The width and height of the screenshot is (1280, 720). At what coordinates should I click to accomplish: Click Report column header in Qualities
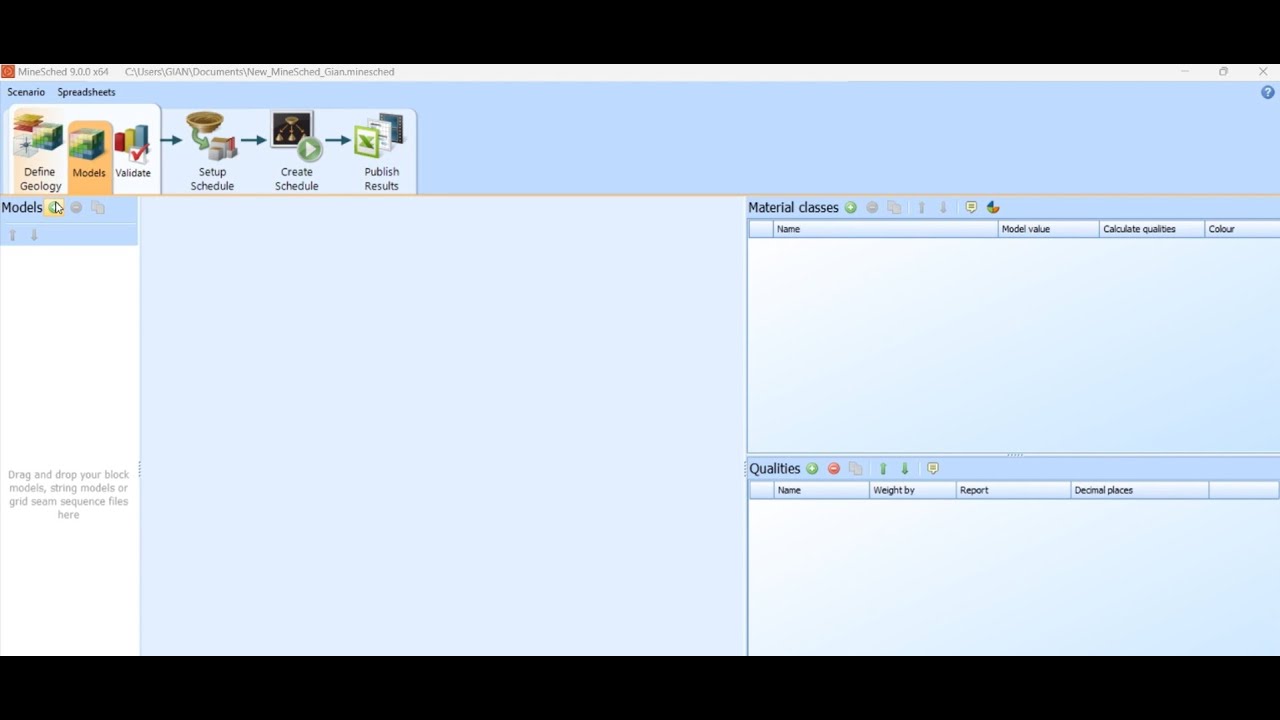[1013, 490]
